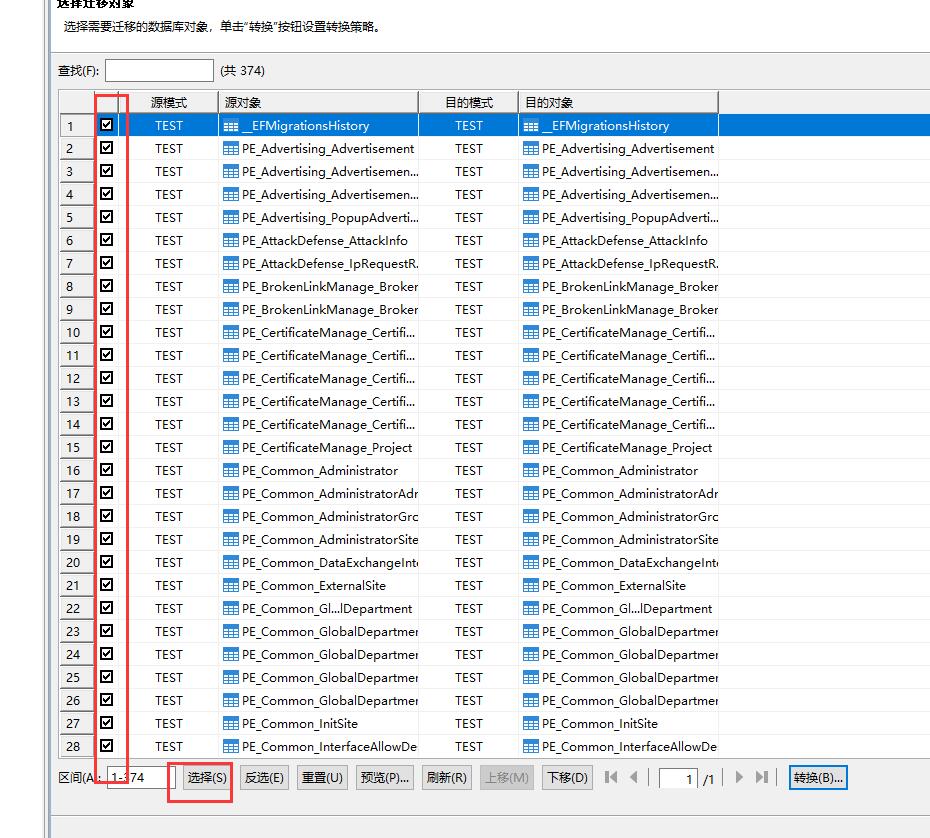The width and height of the screenshot is (930, 838).
Task: Click the 源对象 column header
Action: point(317,102)
